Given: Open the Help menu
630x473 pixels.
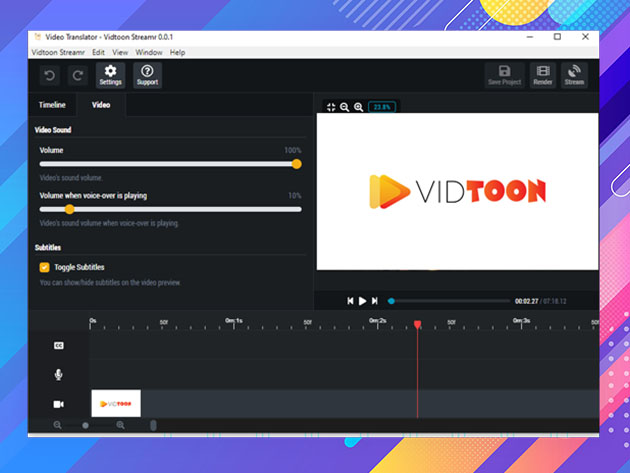Looking at the screenshot, I should coord(177,52).
